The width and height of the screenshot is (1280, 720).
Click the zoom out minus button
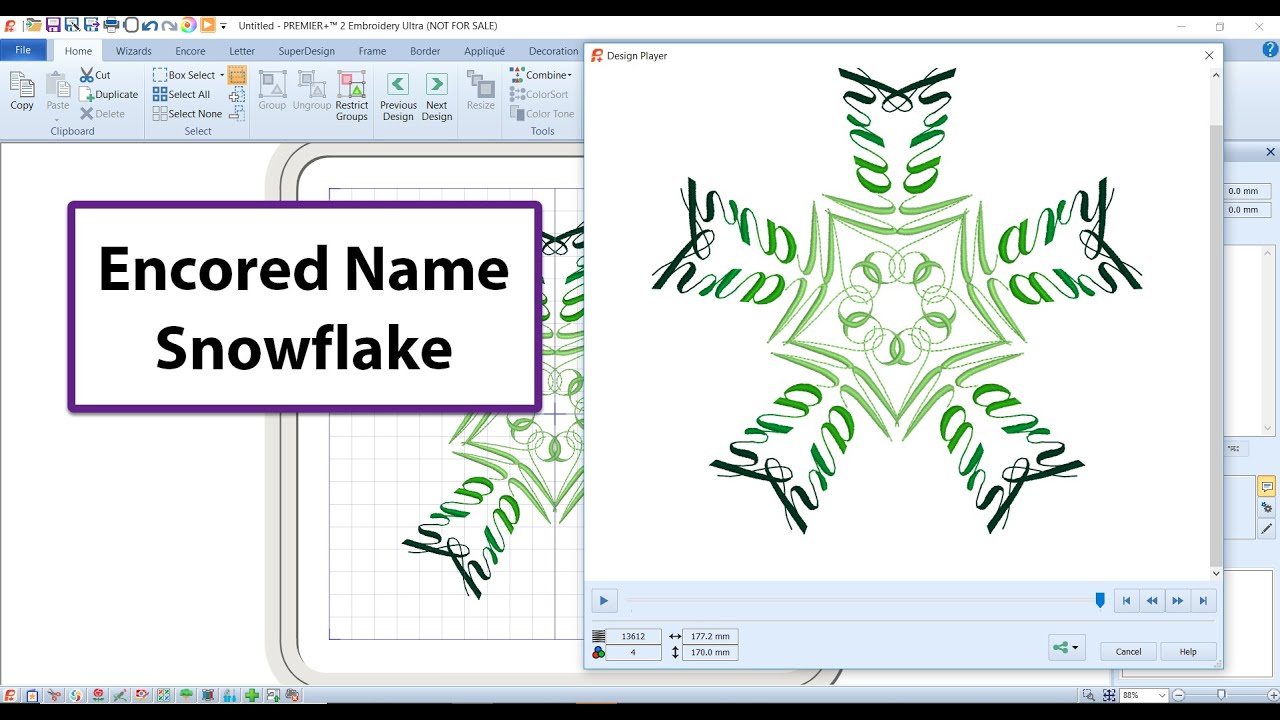point(1178,694)
